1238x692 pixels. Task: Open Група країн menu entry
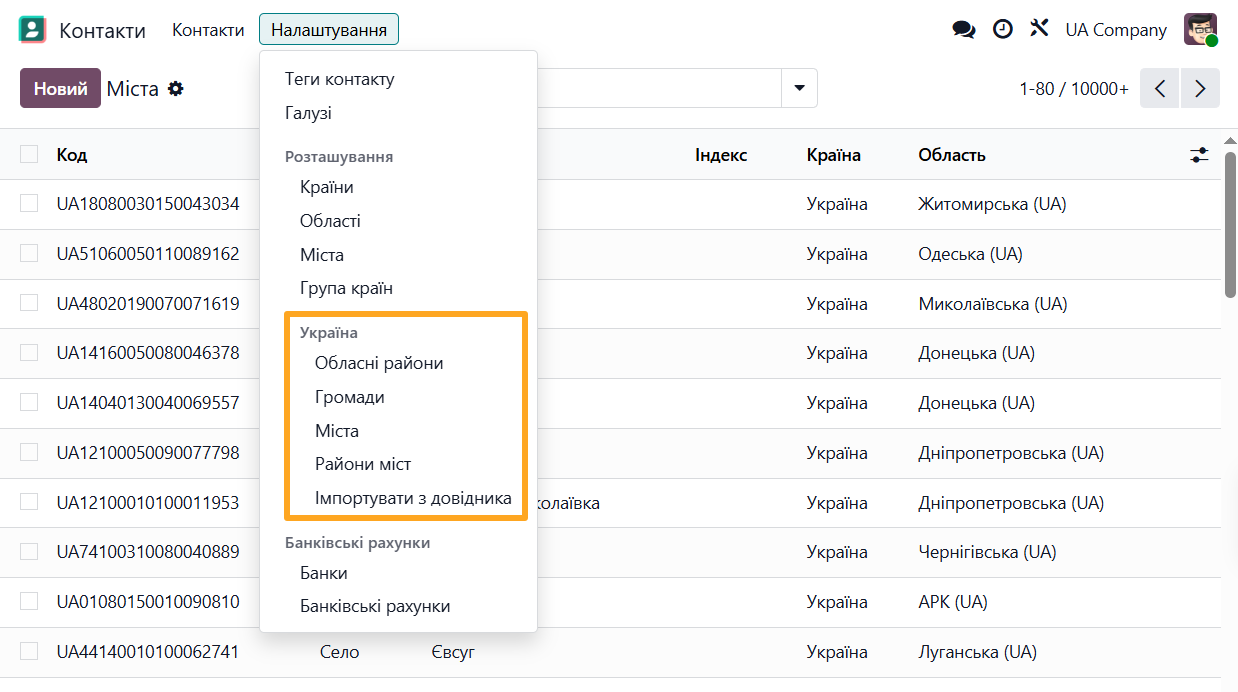click(x=346, y=288)
